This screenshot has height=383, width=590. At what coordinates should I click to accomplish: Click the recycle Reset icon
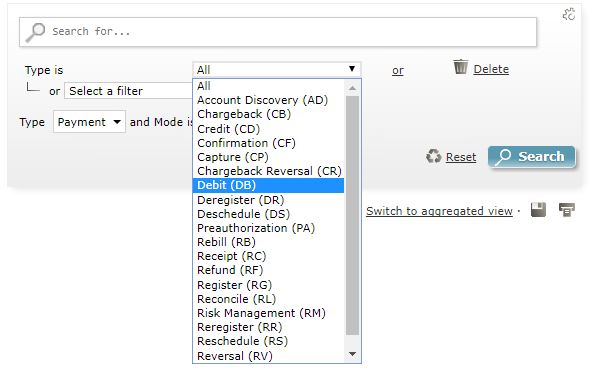433,156
